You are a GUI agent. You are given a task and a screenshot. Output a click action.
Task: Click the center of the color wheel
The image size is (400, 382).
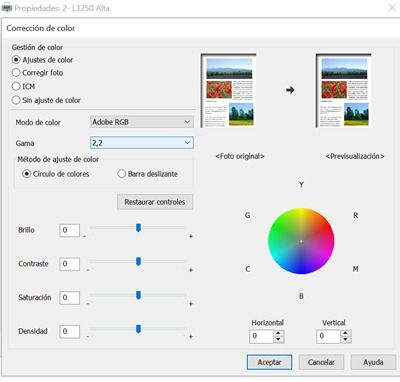pos(301,241)
